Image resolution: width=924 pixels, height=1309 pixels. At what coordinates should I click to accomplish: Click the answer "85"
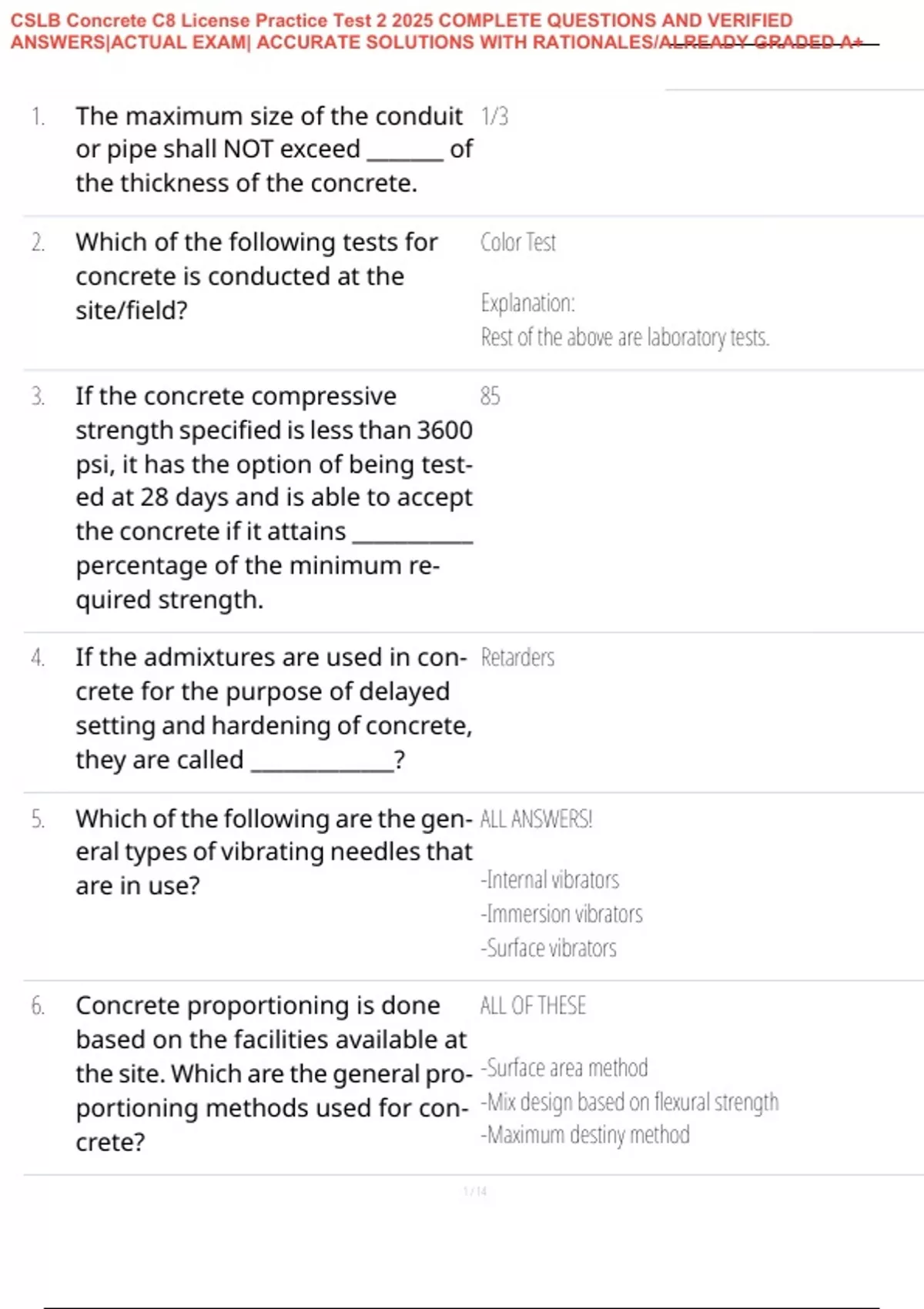click(490, 396)
